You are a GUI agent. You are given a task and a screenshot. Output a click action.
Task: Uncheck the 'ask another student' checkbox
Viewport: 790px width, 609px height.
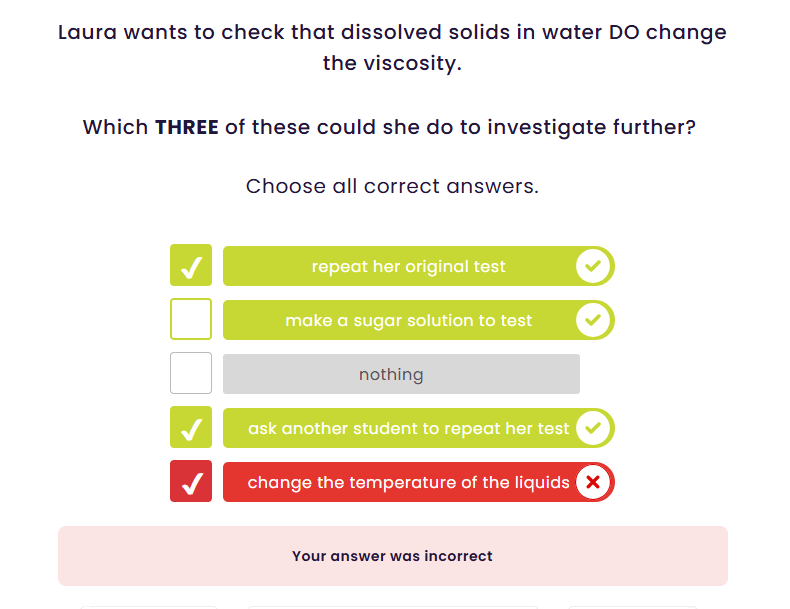coord(191,428)
